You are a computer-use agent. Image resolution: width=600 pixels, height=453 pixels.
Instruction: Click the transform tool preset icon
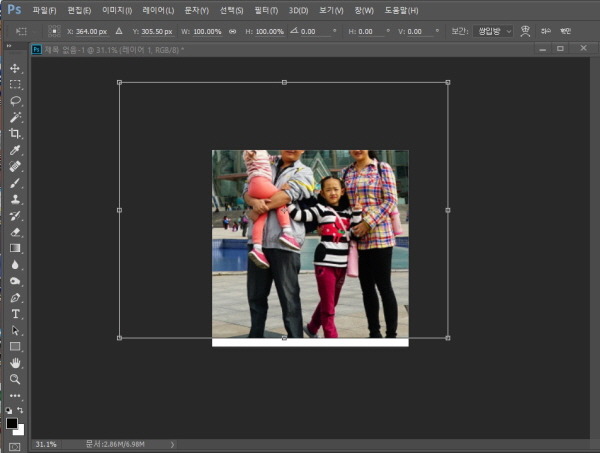pyautogui.click(x=21, y=31)
